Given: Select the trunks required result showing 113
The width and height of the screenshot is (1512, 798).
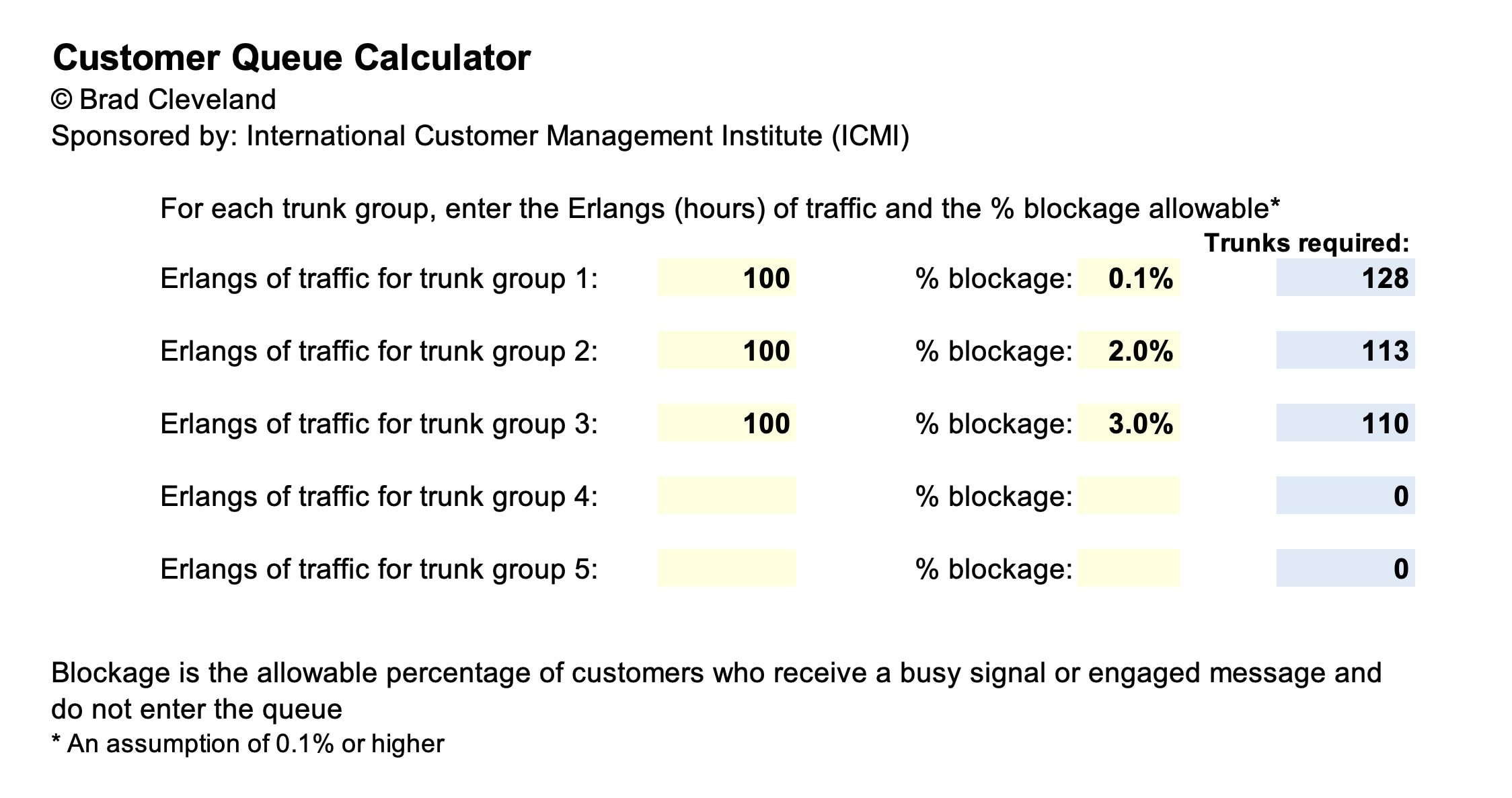Looking at the screenshot, I should pos(1345,350).
